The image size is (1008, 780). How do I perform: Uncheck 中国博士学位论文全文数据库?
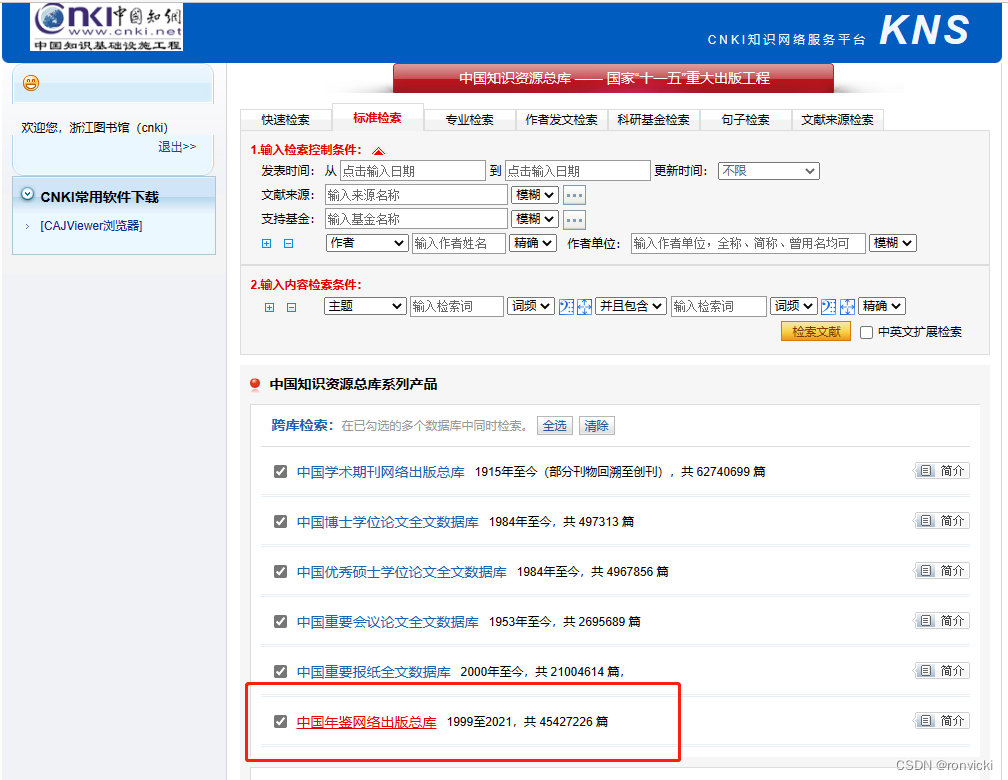coord(280,521)
